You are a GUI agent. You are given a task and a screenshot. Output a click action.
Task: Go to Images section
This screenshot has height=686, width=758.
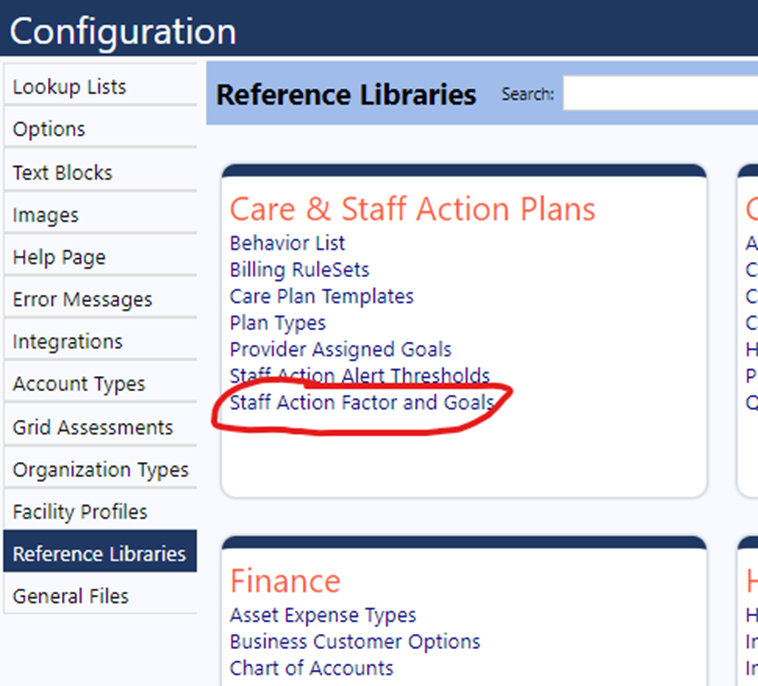pos(100,215)
